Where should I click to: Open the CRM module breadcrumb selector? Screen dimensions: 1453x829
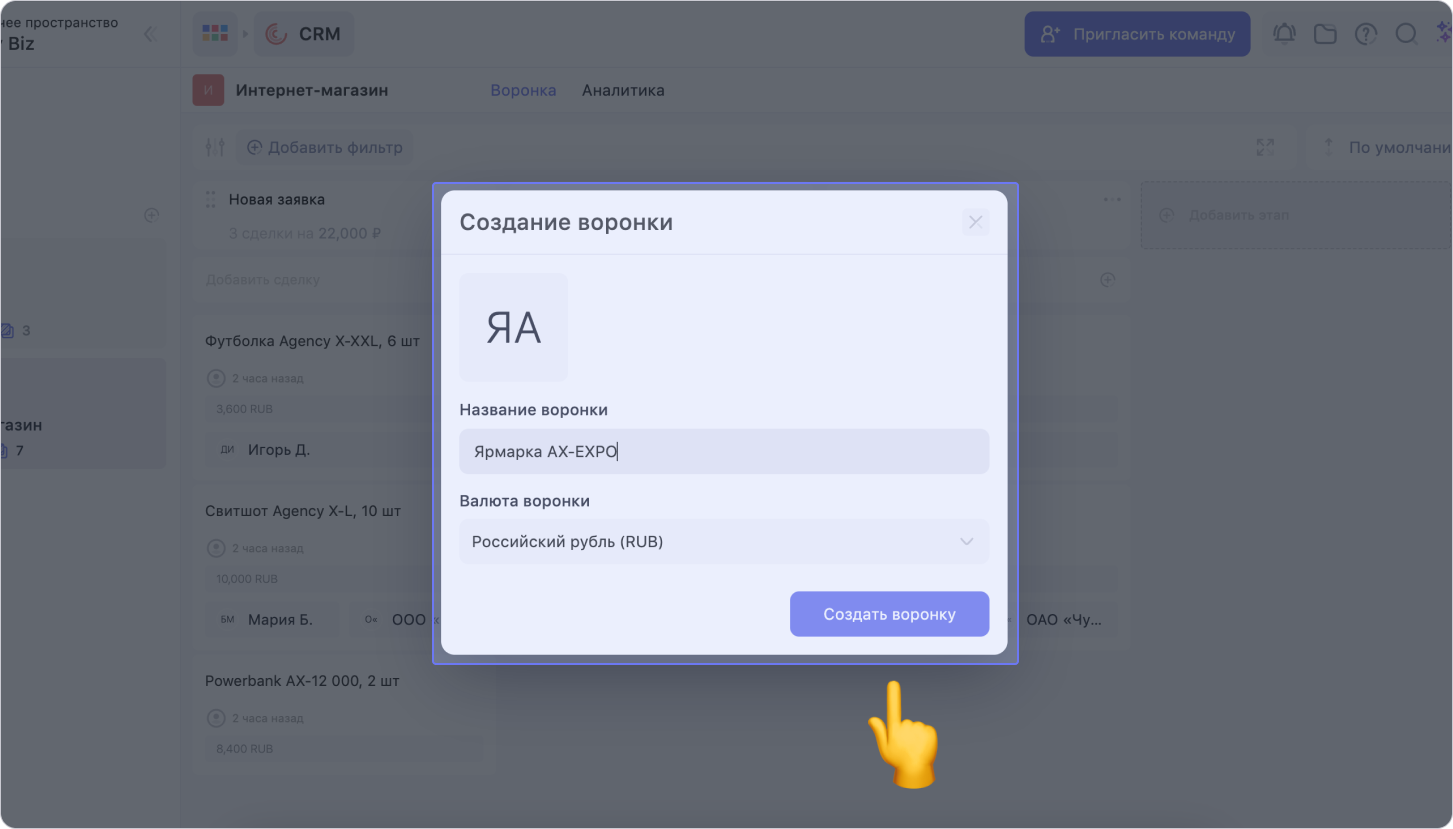tap(304, 34)
